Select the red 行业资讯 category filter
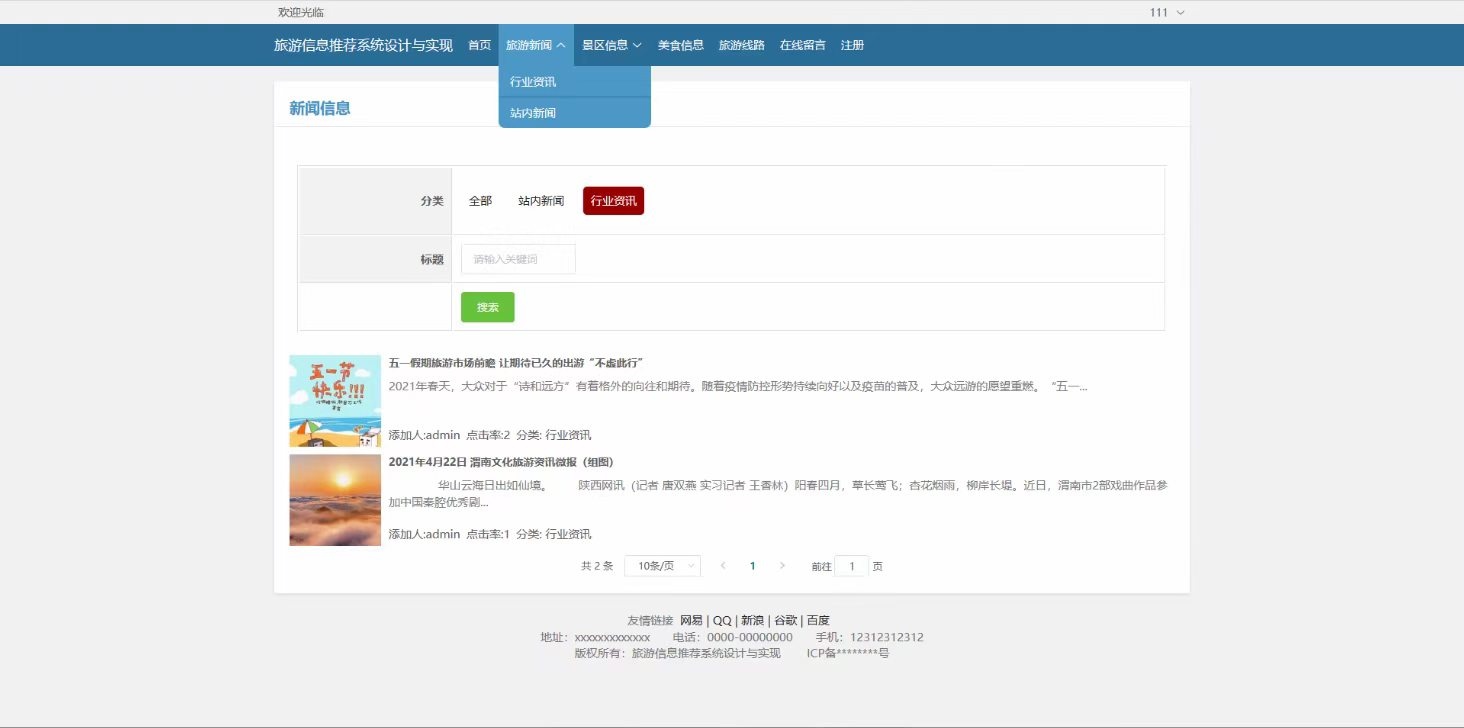This screenshot has height=728, width=1464. 613,201
